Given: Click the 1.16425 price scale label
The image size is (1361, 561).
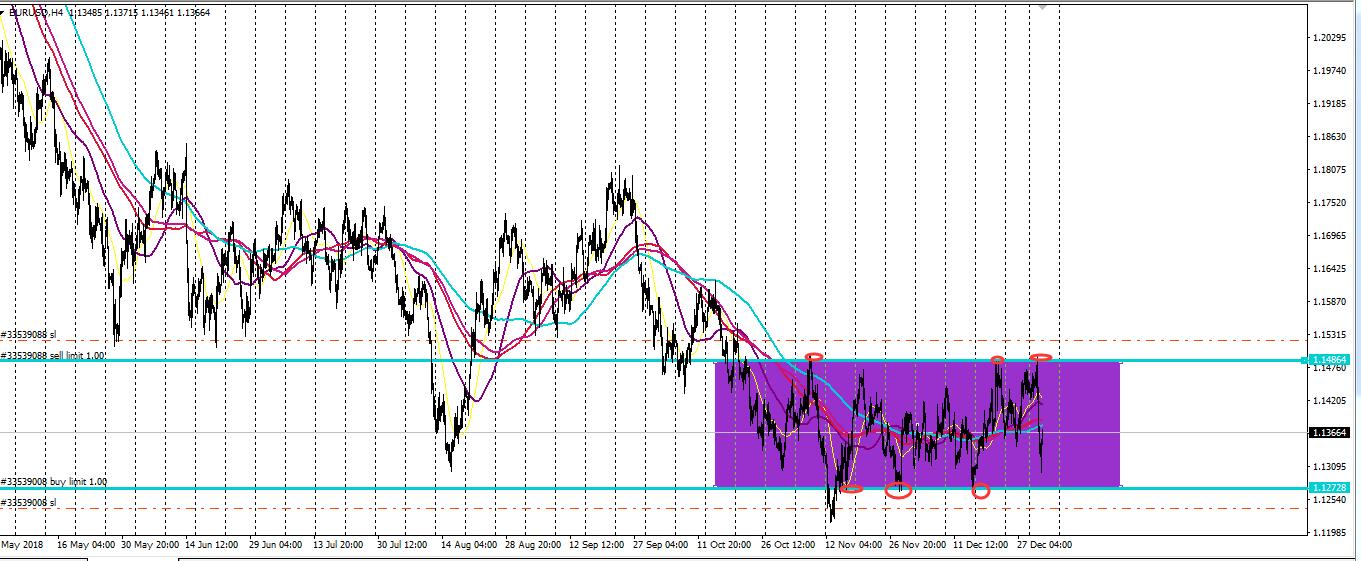Looking at the screenshot, I should click(x=1329, y=269).
